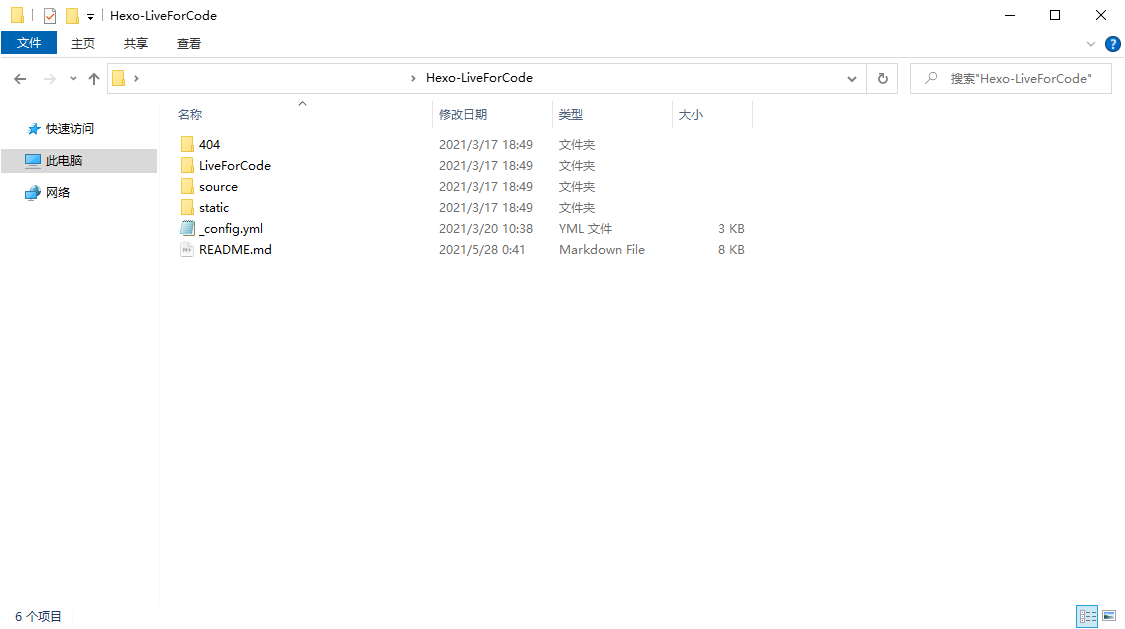Switch to large icons view button

[1109, 616]
